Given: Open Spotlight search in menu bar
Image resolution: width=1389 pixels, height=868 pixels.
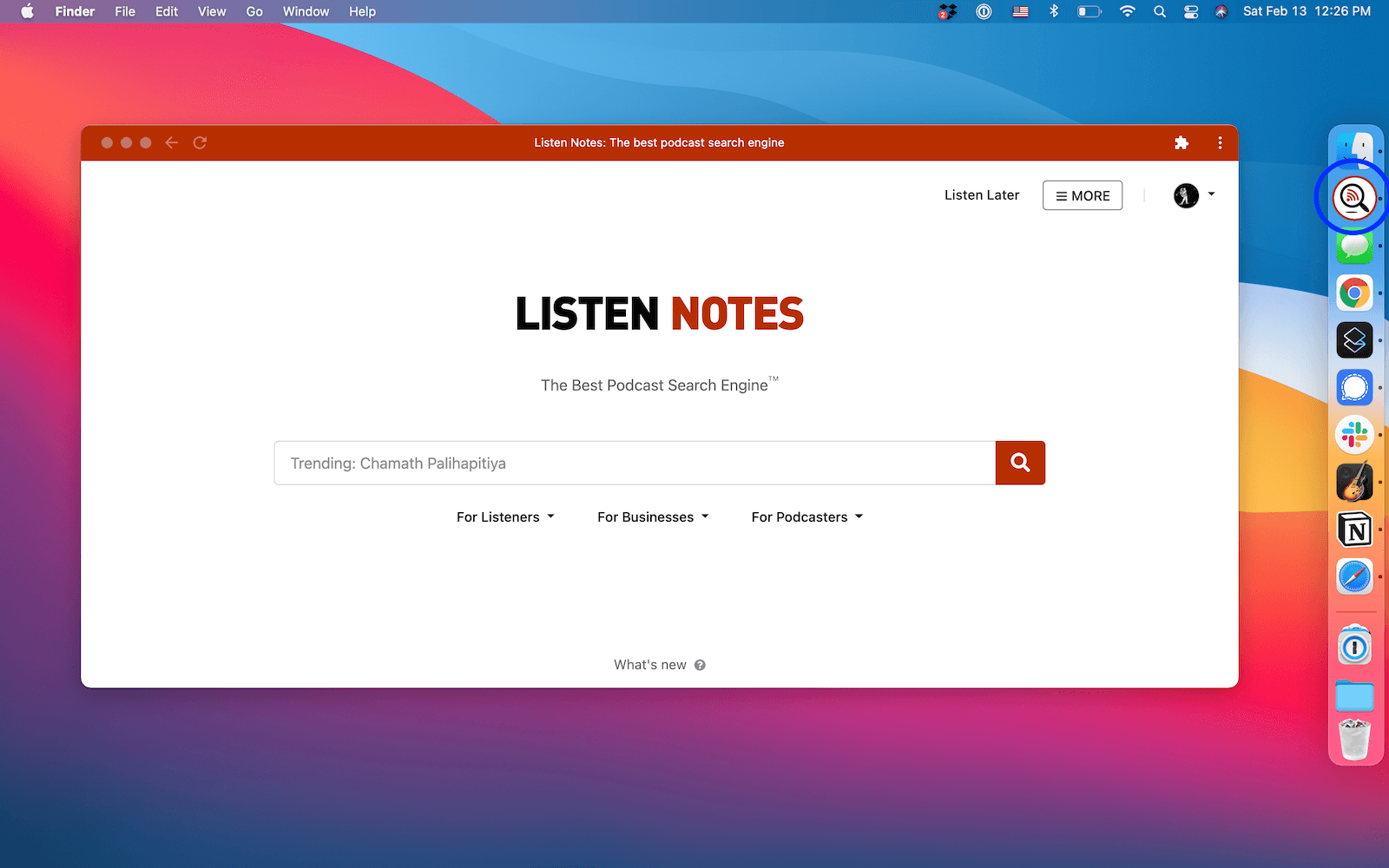Looking at the screenshot, I should [x=1160, y=11].
